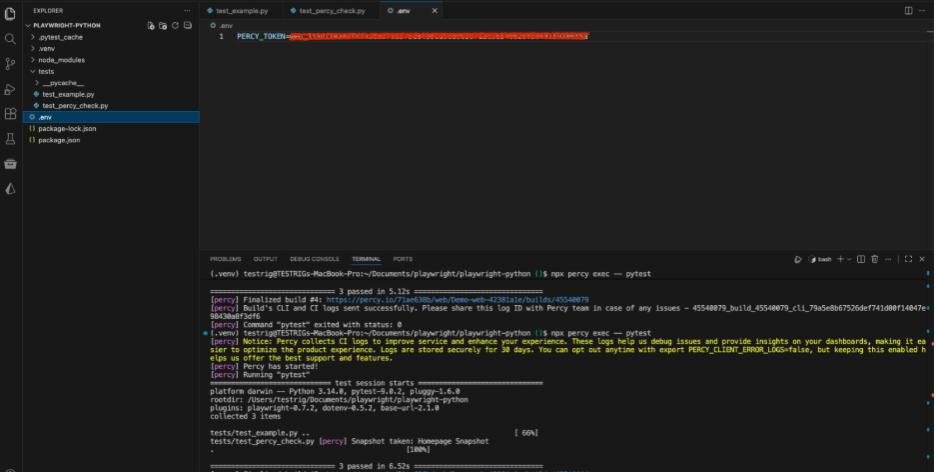This screenshot has height=472, width=936.
Task: Open the DEBUG CONSOLE panel tab
Action: [314, 259]
